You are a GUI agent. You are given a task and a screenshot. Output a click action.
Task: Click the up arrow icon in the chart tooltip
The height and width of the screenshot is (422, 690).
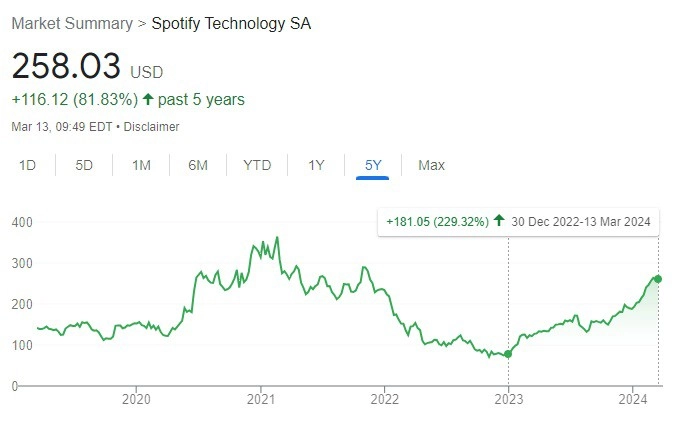pos(499,220)
